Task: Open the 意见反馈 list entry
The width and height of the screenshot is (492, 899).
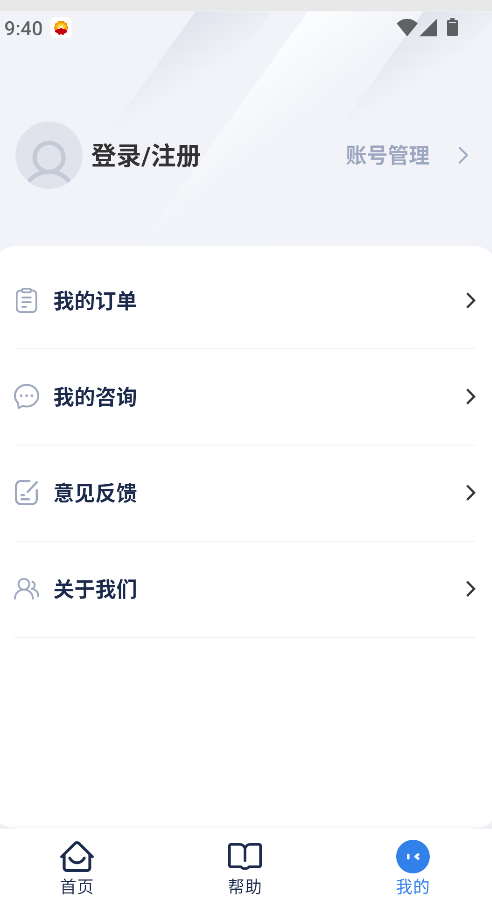Action: tap(245, 493)
